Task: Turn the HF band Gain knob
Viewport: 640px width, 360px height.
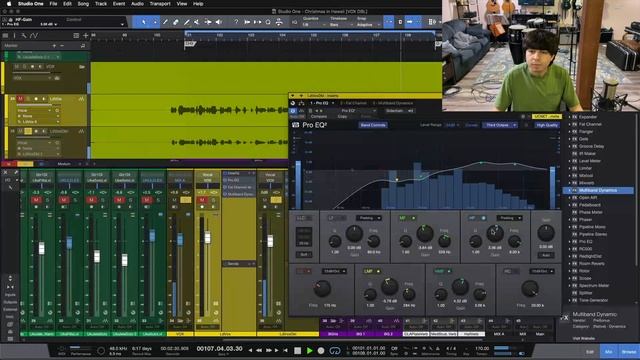Action: click(x=495, y=233)
